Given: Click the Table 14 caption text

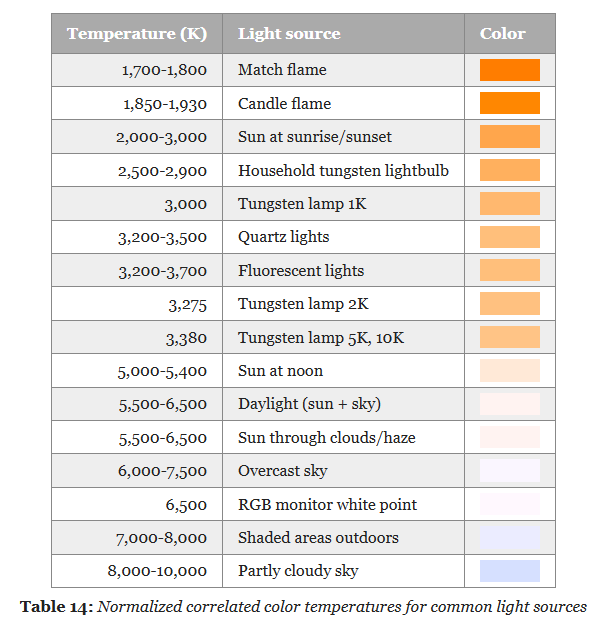Looking at the screenshot, I should [x=303, y=606].
